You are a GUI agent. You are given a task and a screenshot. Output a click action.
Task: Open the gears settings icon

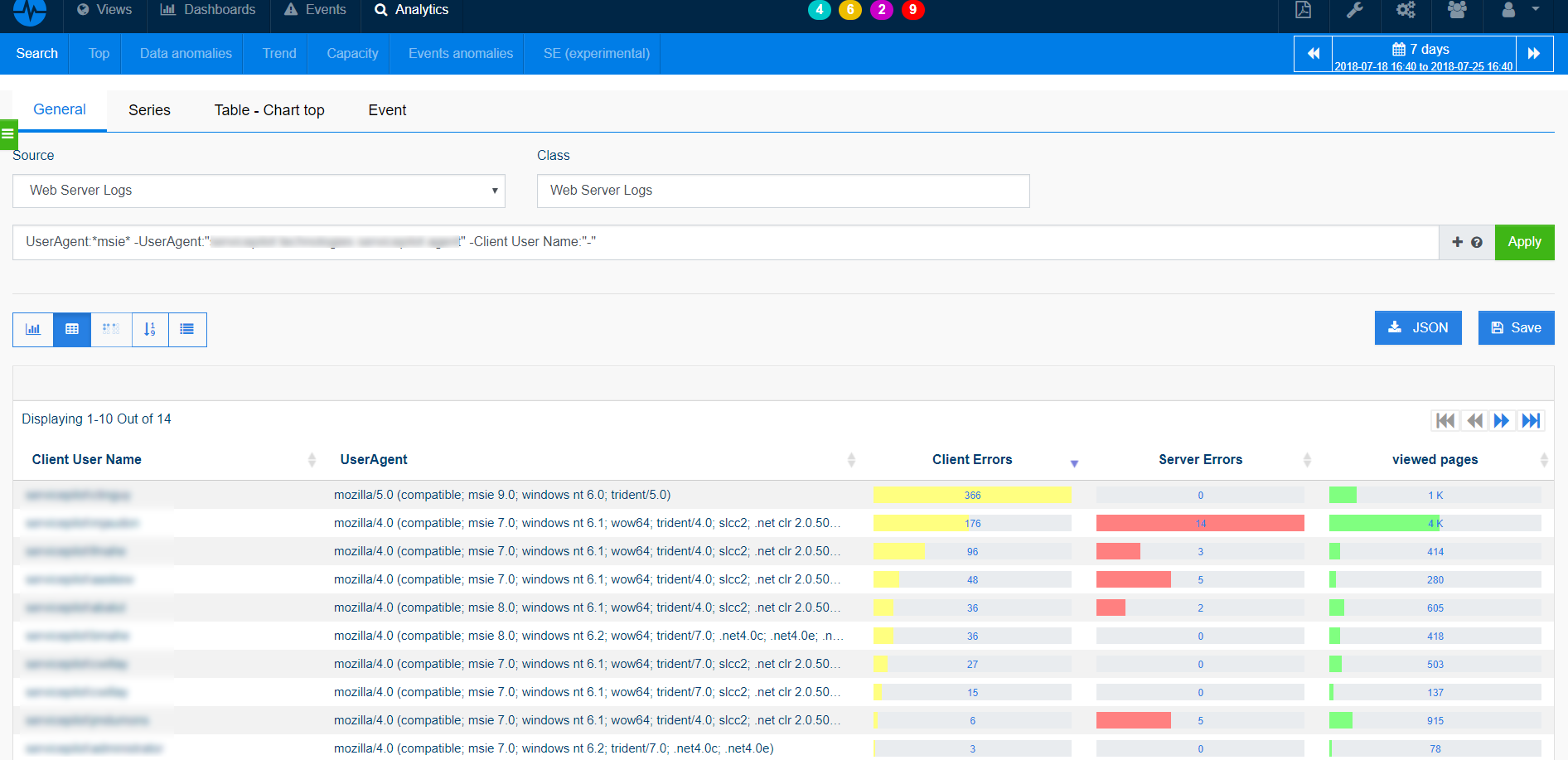pyautogui.click(x=1406, y=10)
